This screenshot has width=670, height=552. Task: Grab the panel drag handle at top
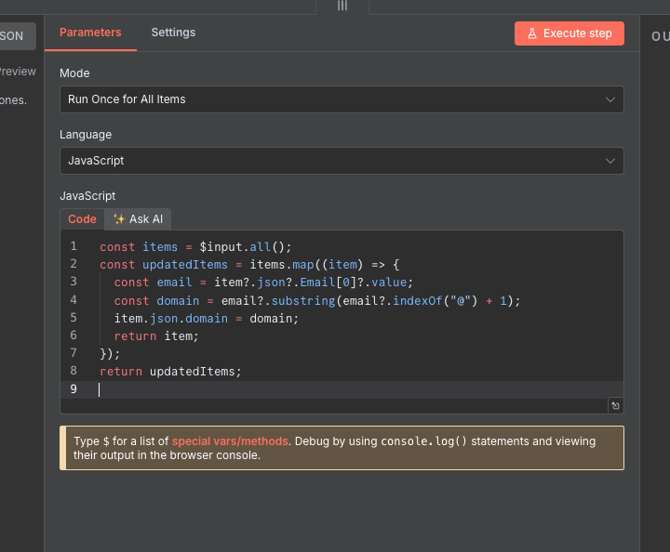(x=342, y=6)
